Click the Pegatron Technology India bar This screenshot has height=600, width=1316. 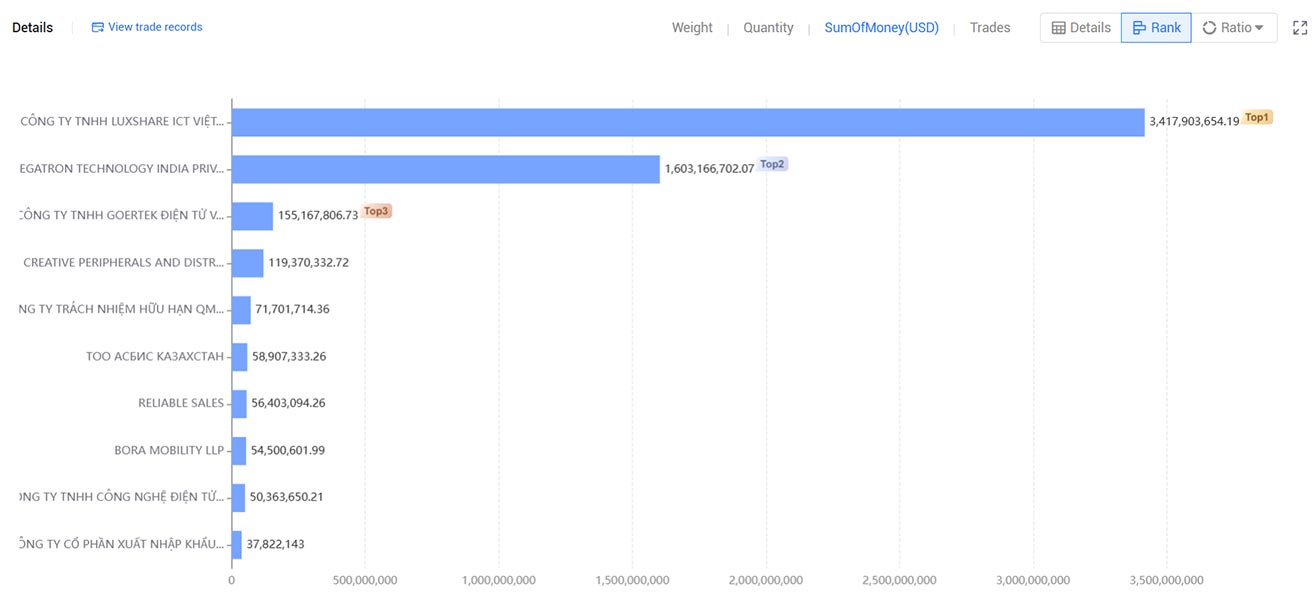pos(446,169)
